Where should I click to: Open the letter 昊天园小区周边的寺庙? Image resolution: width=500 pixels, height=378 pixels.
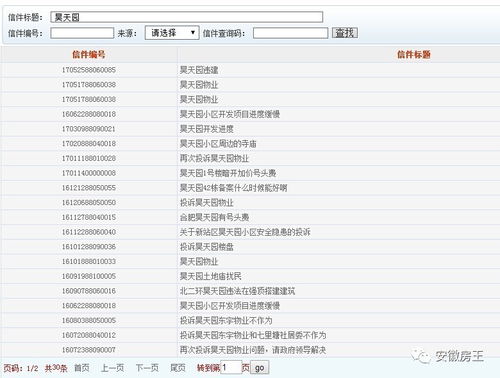(x=218, y=144)
